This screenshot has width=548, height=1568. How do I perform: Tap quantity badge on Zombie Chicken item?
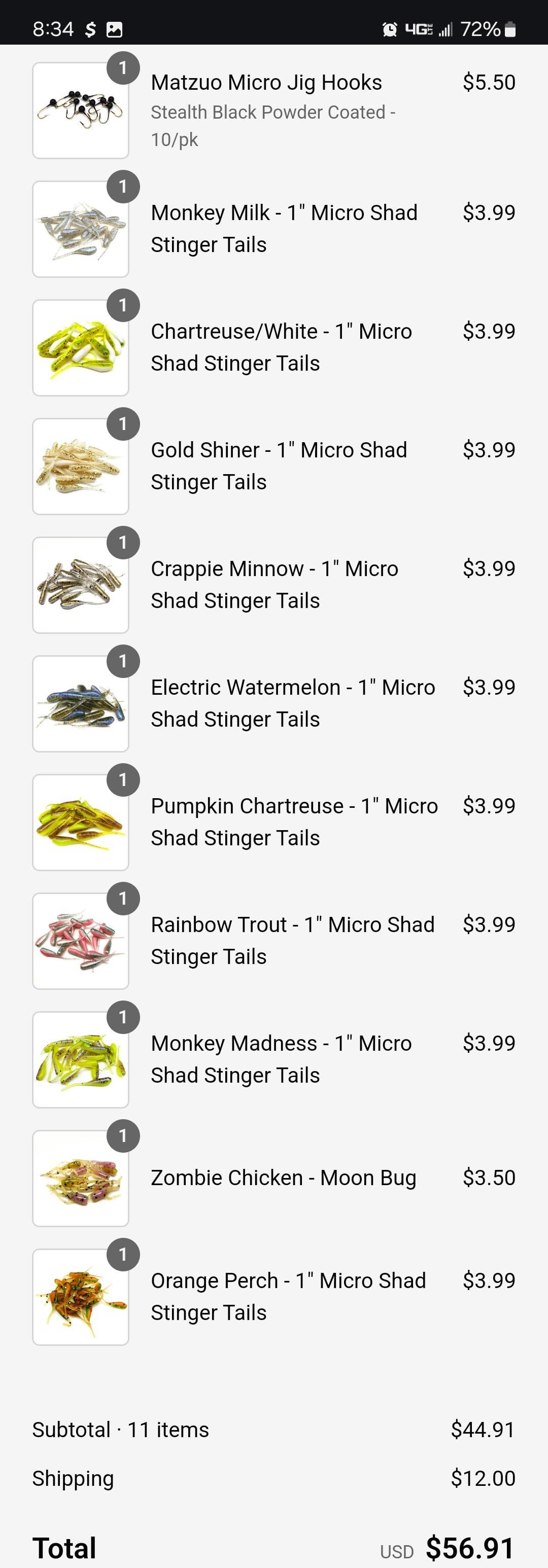pyautogui.click(x=123, y=1136)
